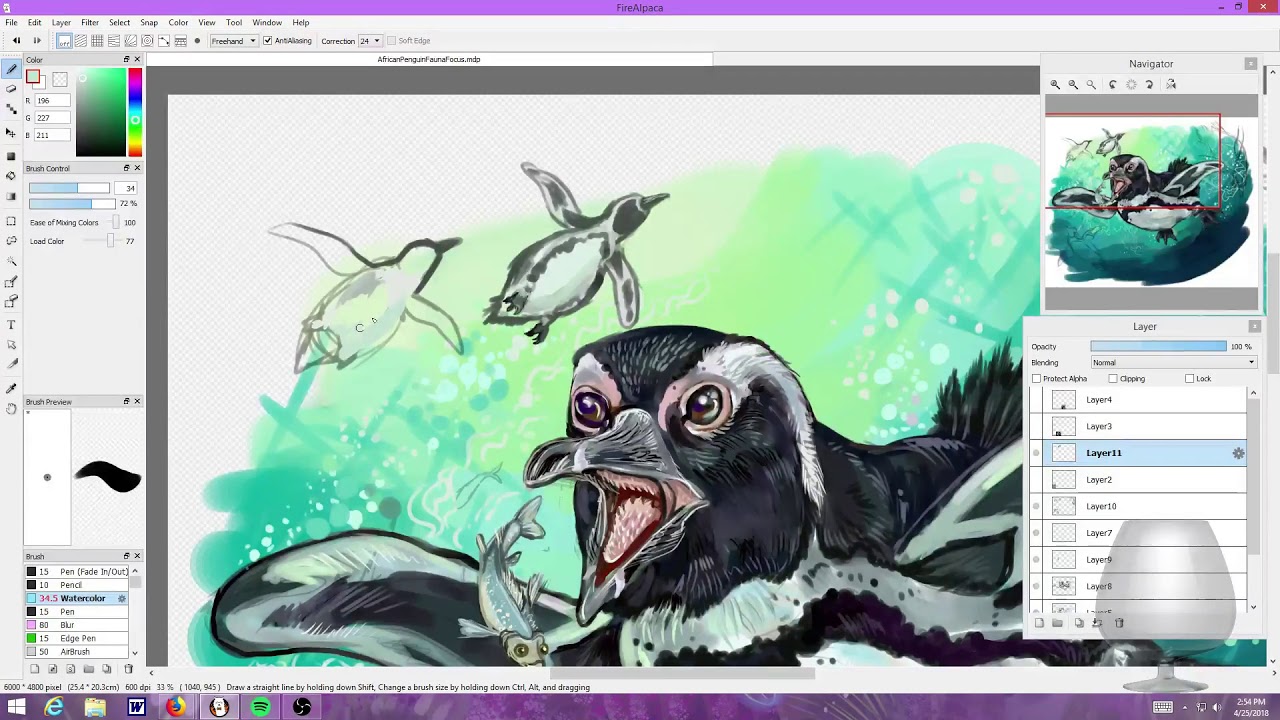Hide Layer11 visibility dot

[1036, 453]
